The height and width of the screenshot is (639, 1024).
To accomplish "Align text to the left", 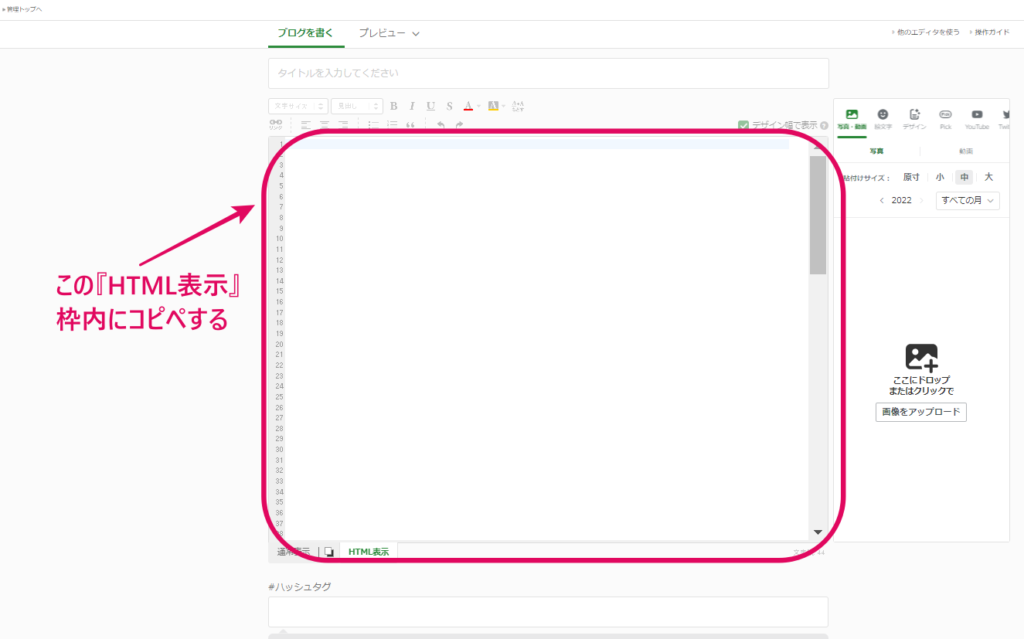I will [306, 124].
